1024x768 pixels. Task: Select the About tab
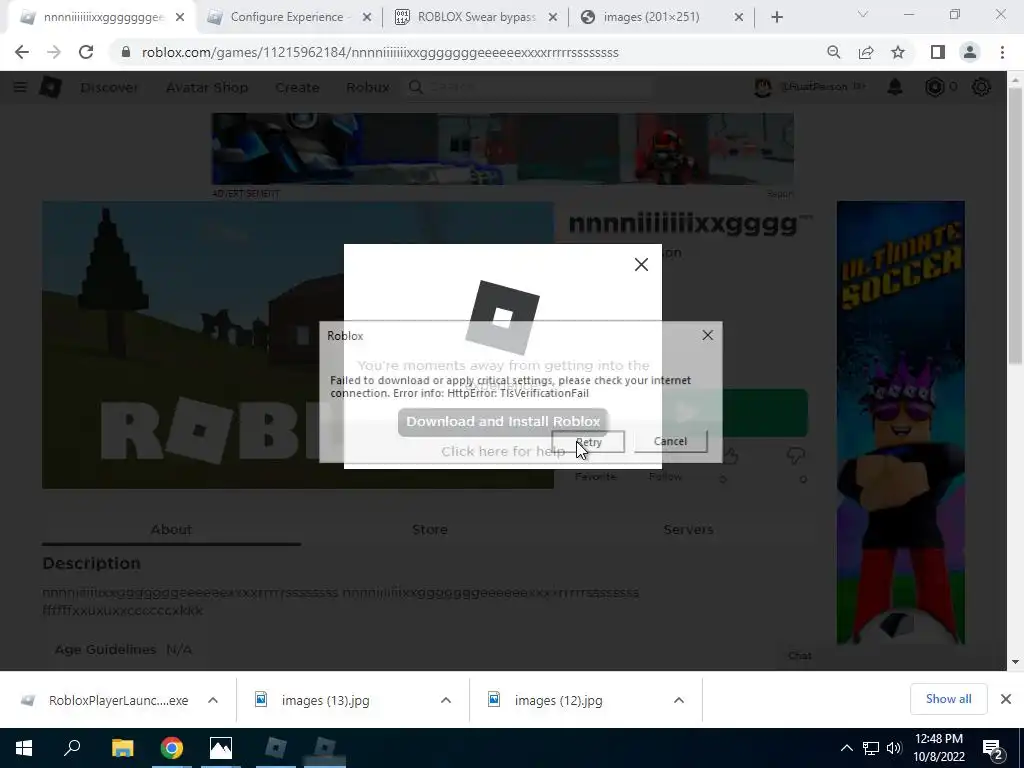171,530
